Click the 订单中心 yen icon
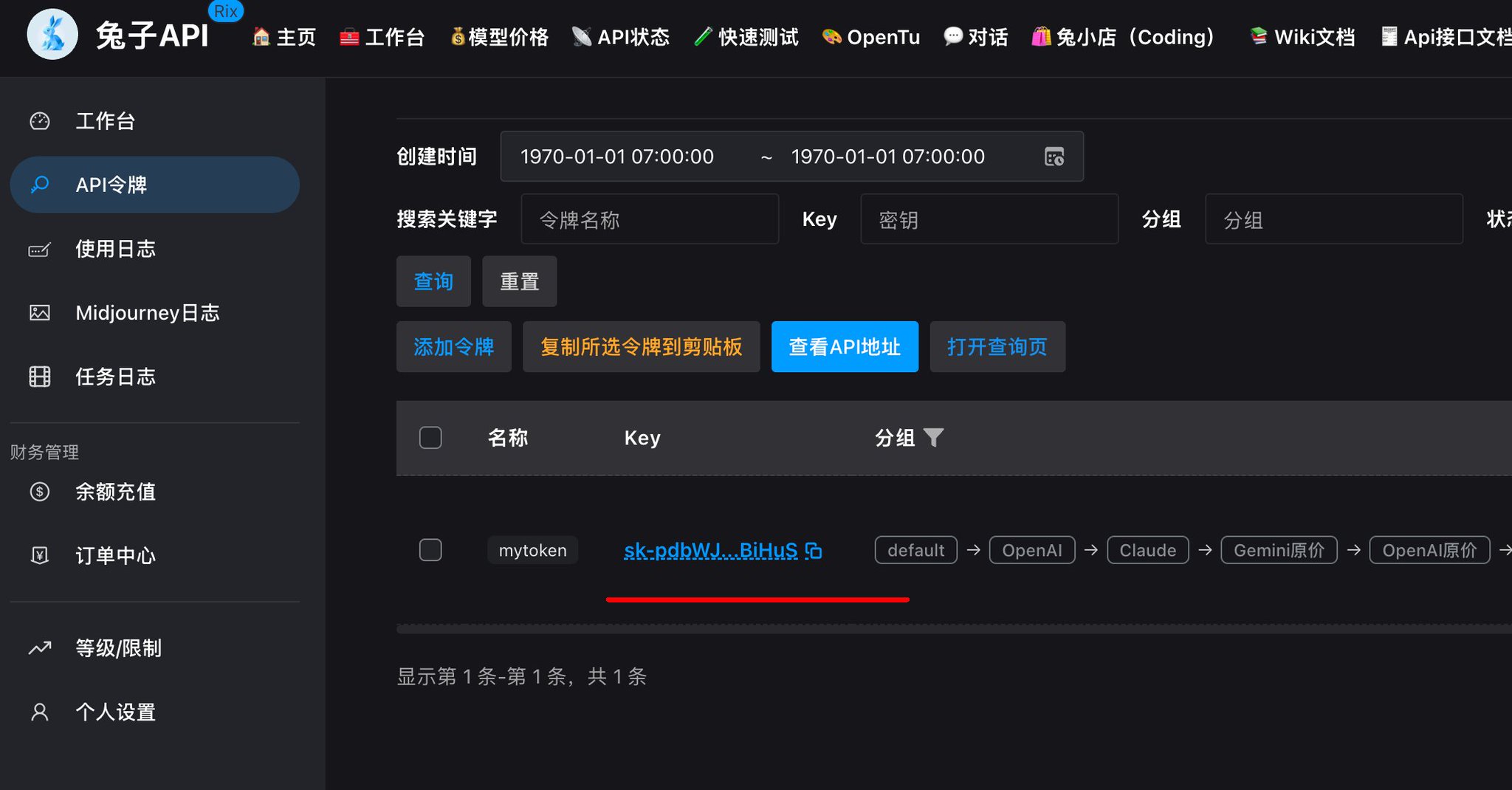1512x790 pixels. 40,555
